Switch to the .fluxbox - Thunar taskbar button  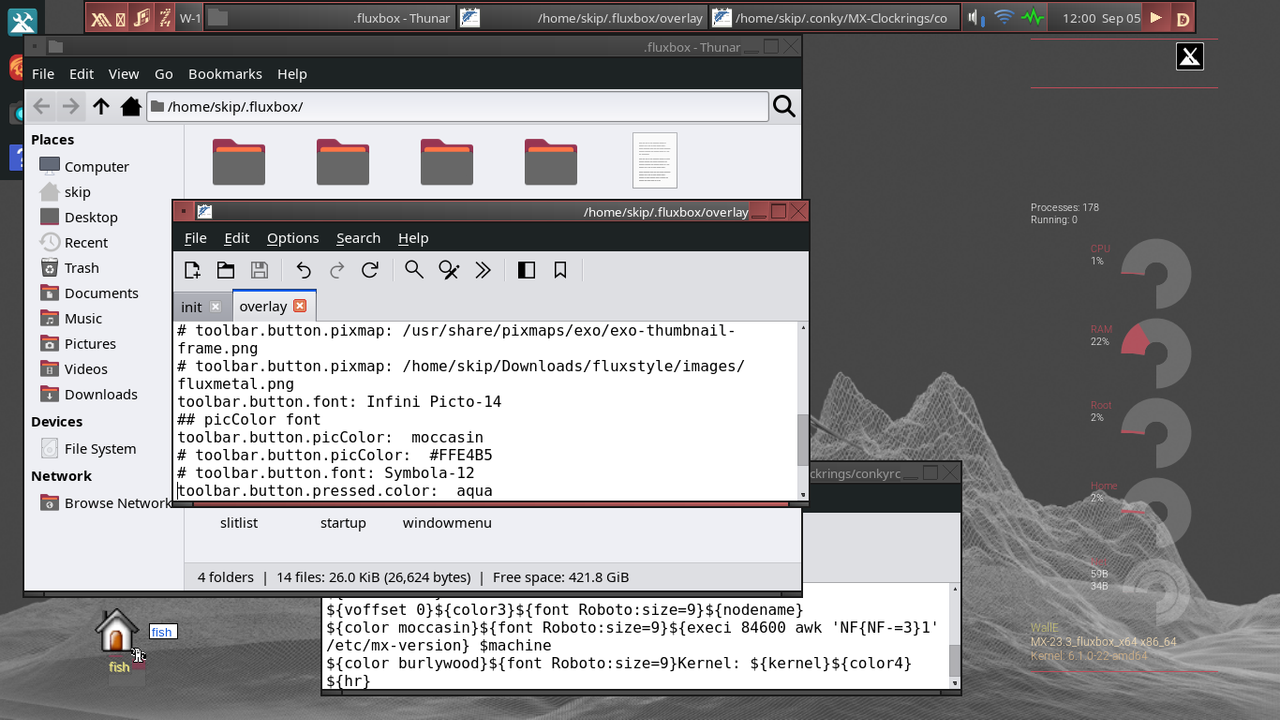point(329,18)
